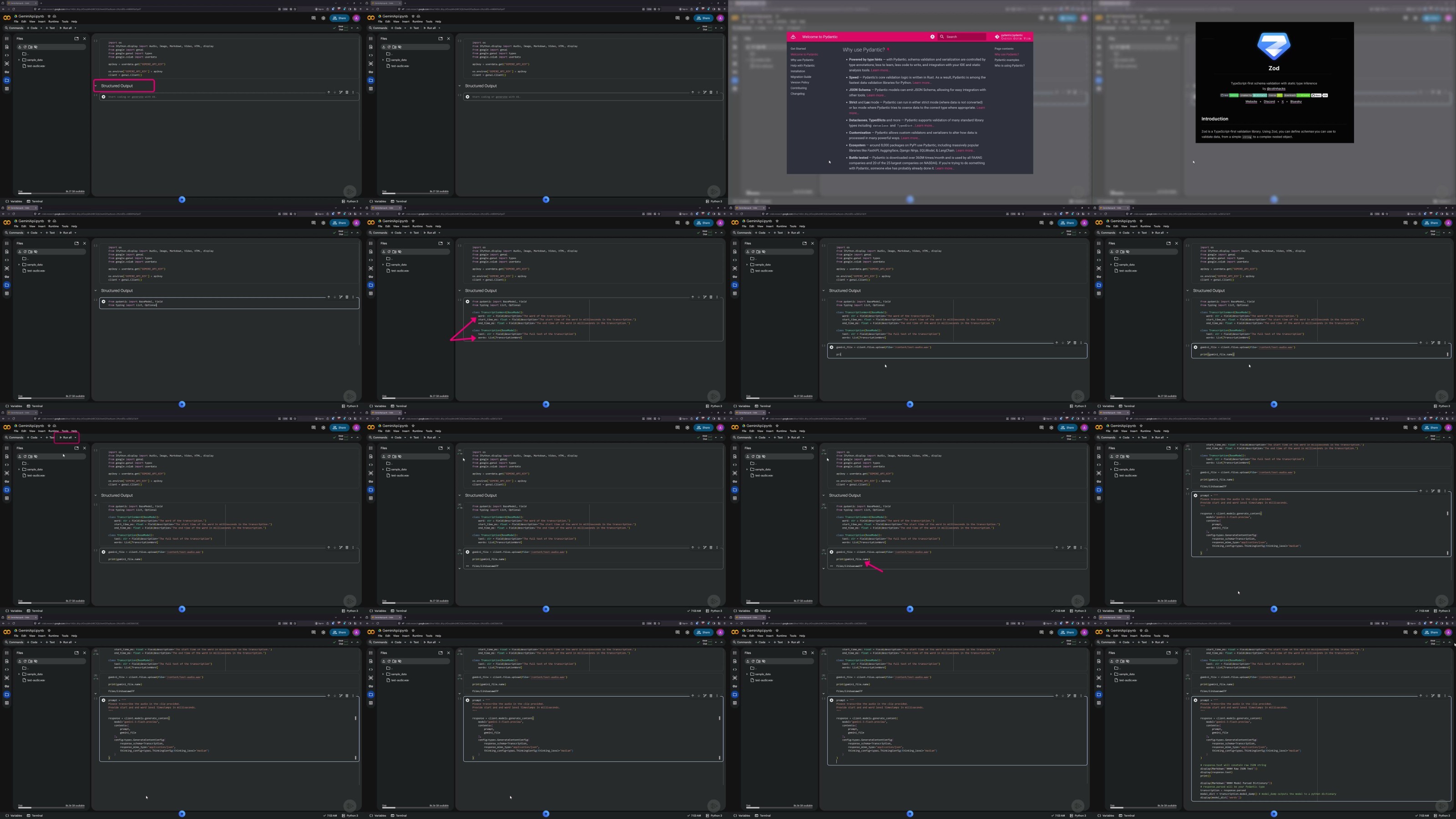Image resolution: width=1456 pixels, height=819 pixels.
Task: Toggle the color theme icon in Pydantic header
Action: 933,37
